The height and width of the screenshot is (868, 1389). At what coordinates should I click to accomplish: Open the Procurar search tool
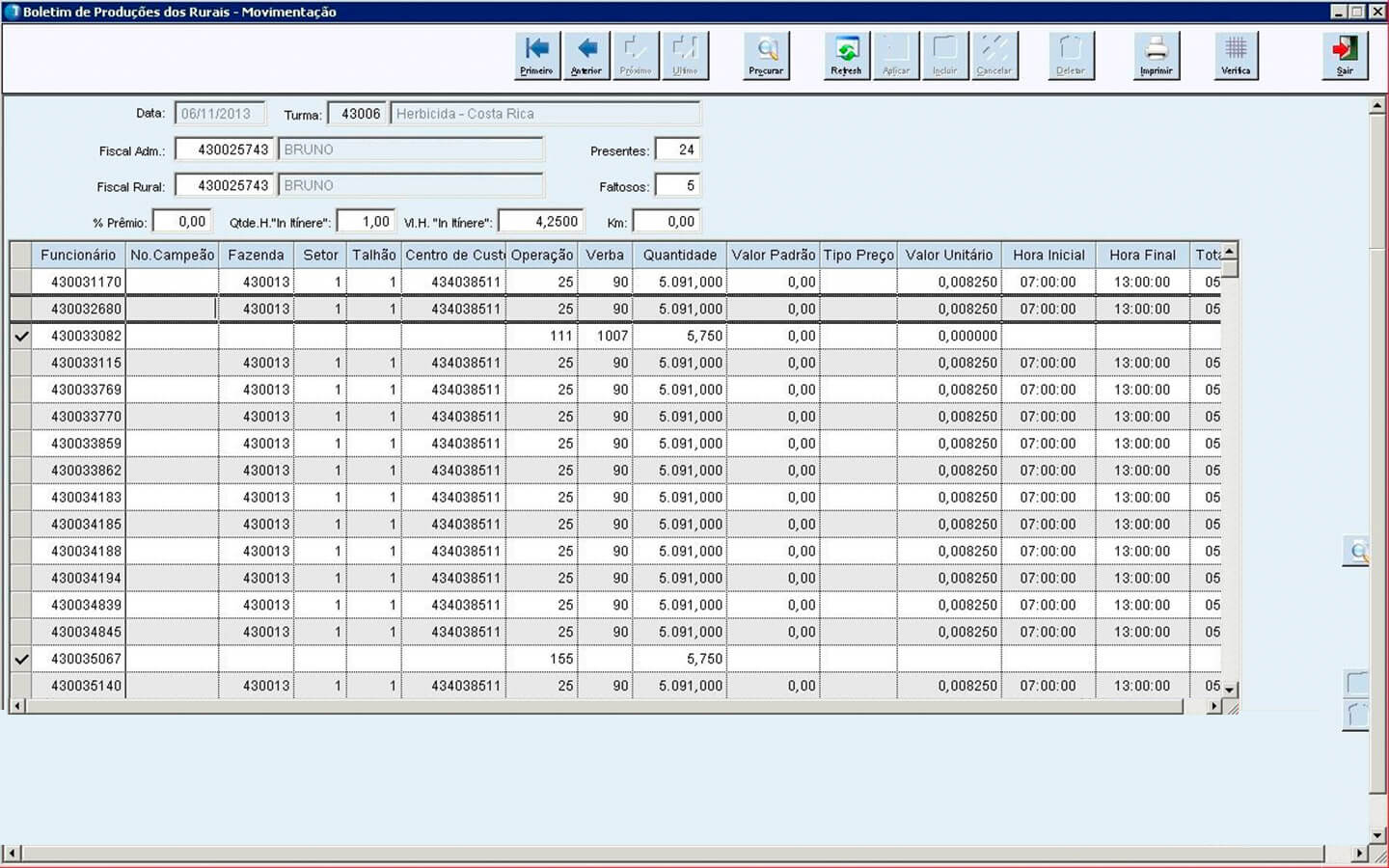[767, 55]
